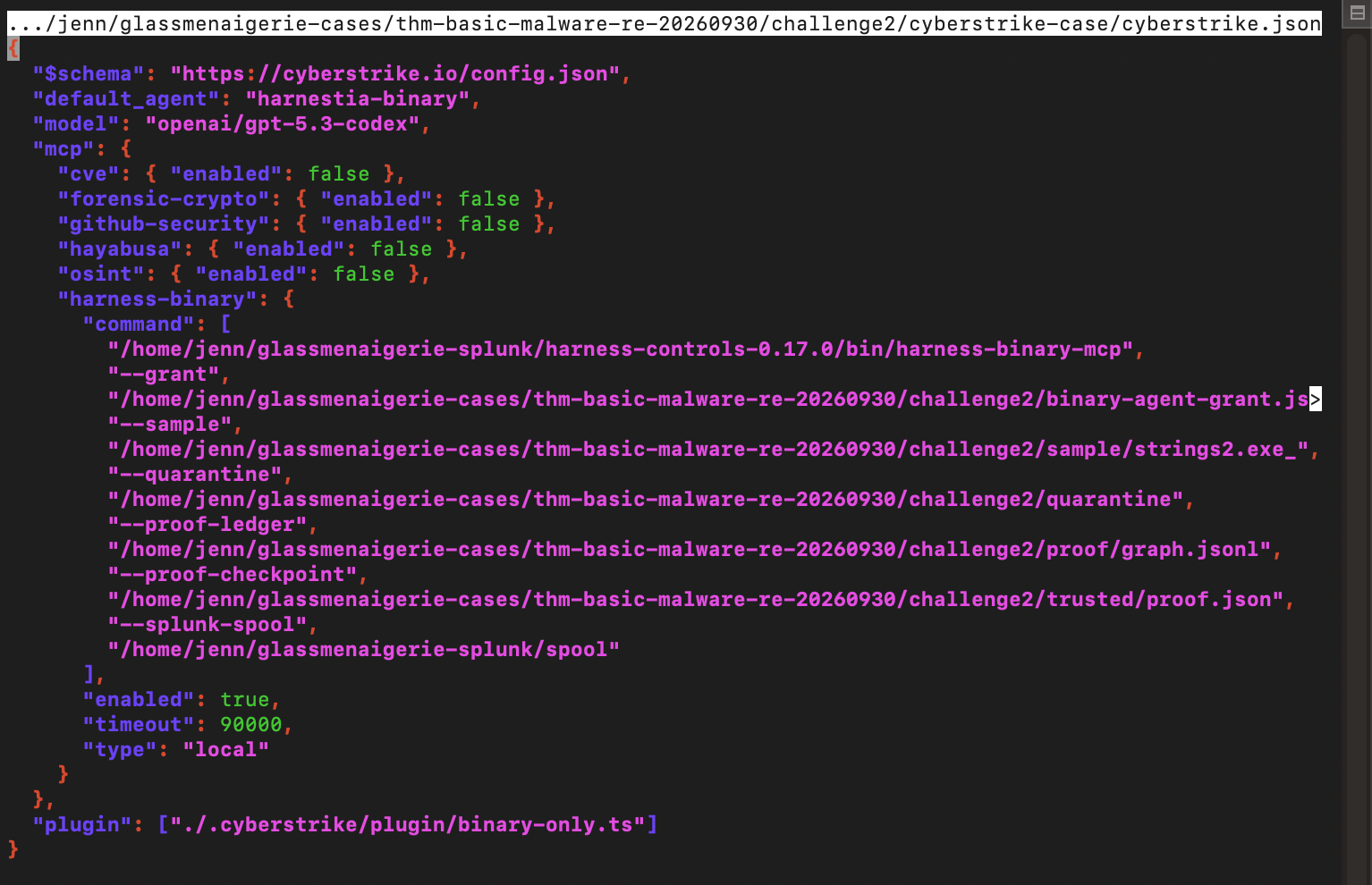
Task: Click the "local" type value
Action: 226,749
